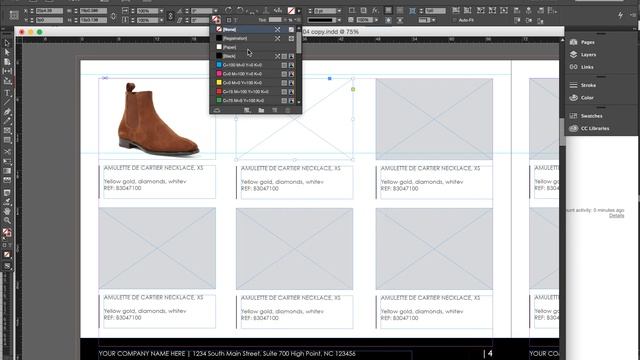Click trash icon in swatches dropdown
The height and width of the screenshot is (360, 640).
coord(288,110)
